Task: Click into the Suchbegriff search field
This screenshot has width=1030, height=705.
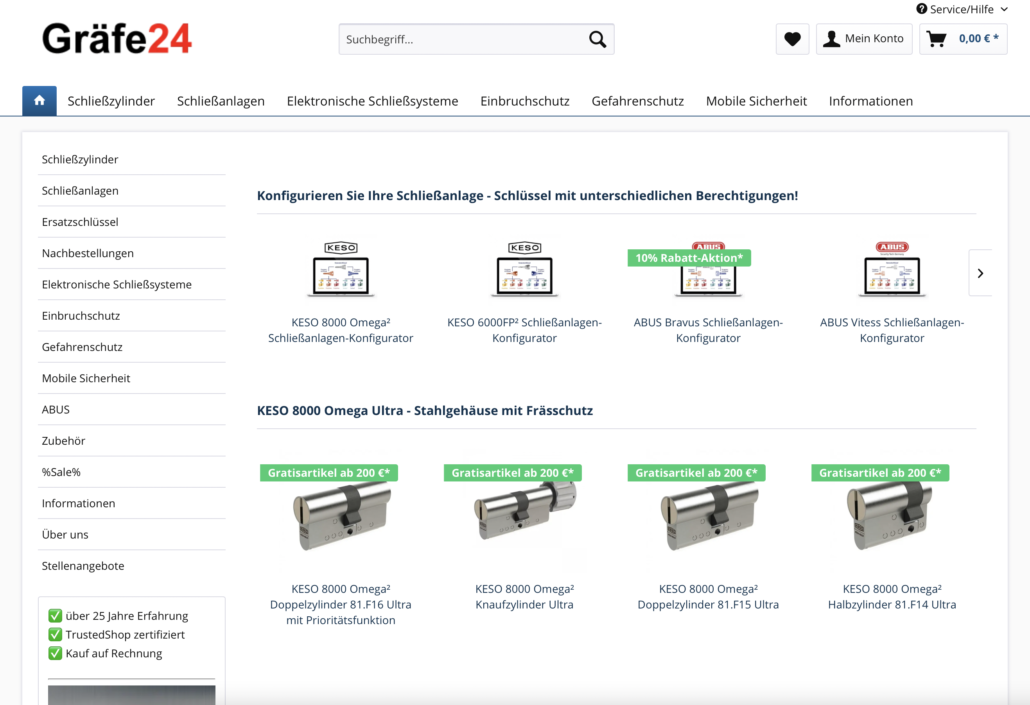Action: pos(460,40)
